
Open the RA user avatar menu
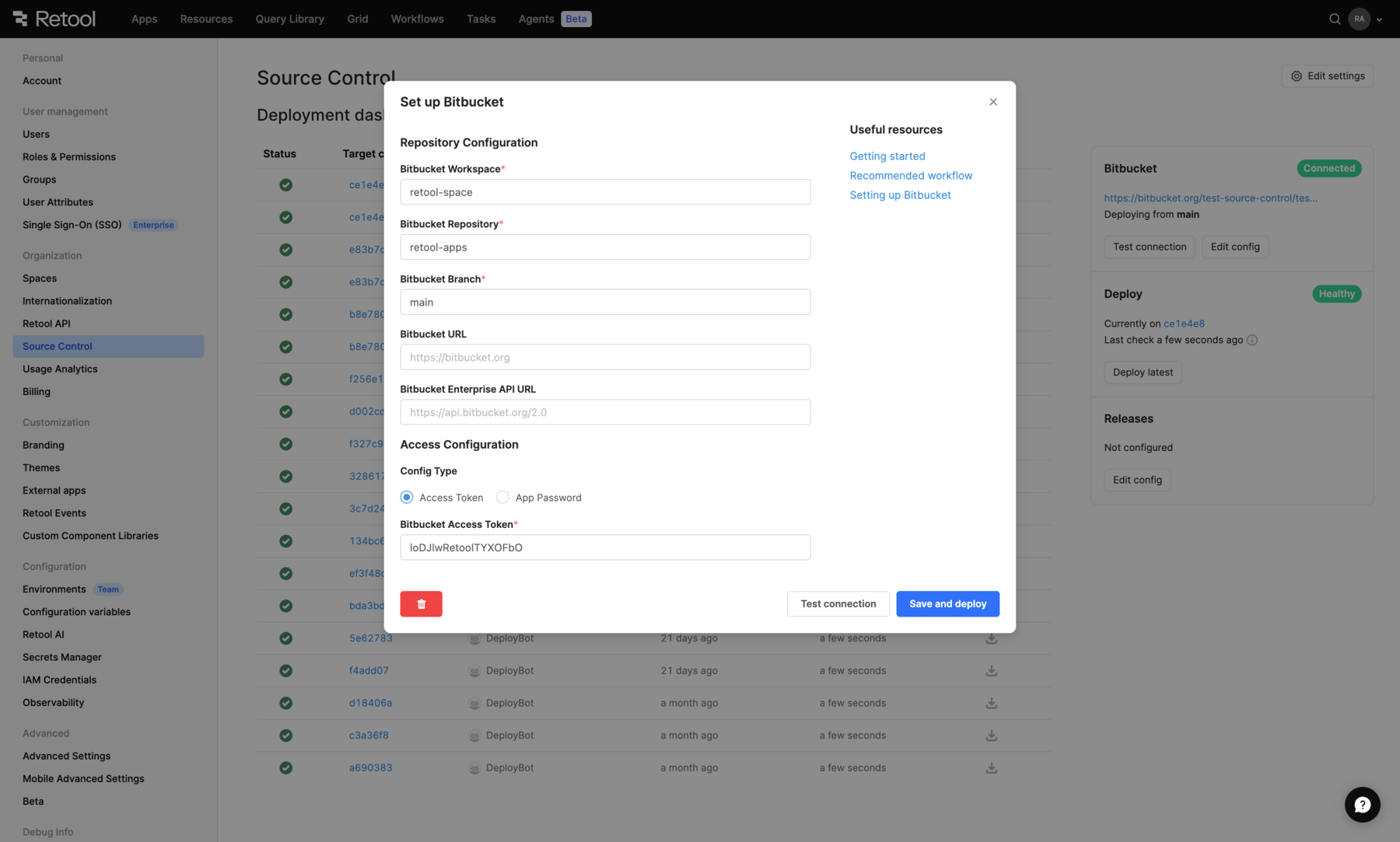[x=1359, y=19]
